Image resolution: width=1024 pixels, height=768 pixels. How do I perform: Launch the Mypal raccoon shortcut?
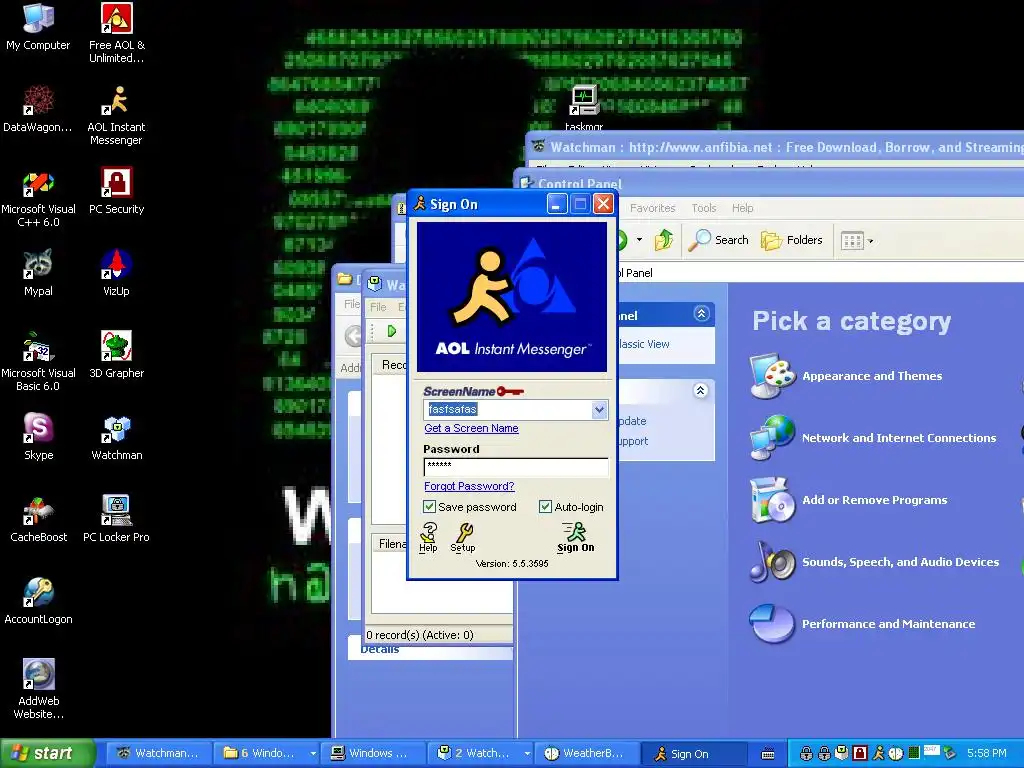38,272
